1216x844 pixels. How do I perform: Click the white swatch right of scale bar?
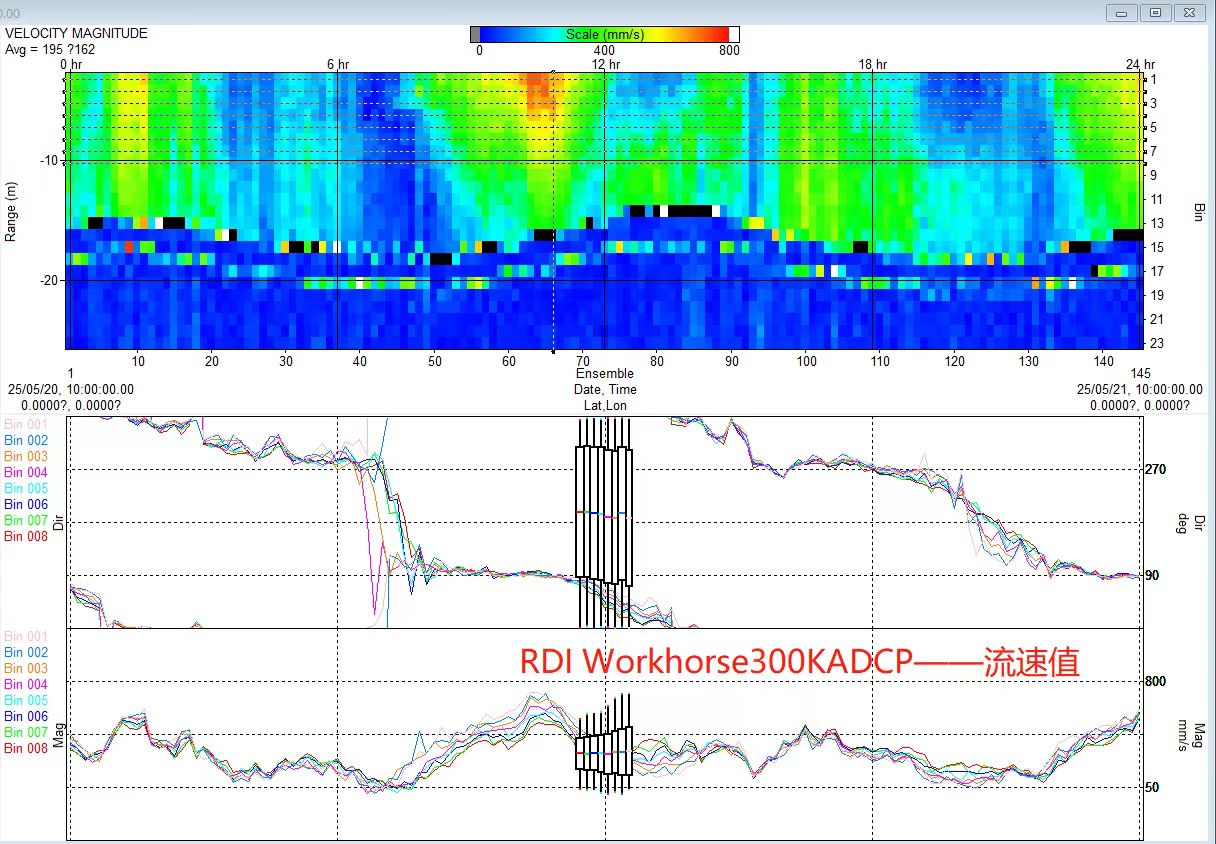pos(734,34)
